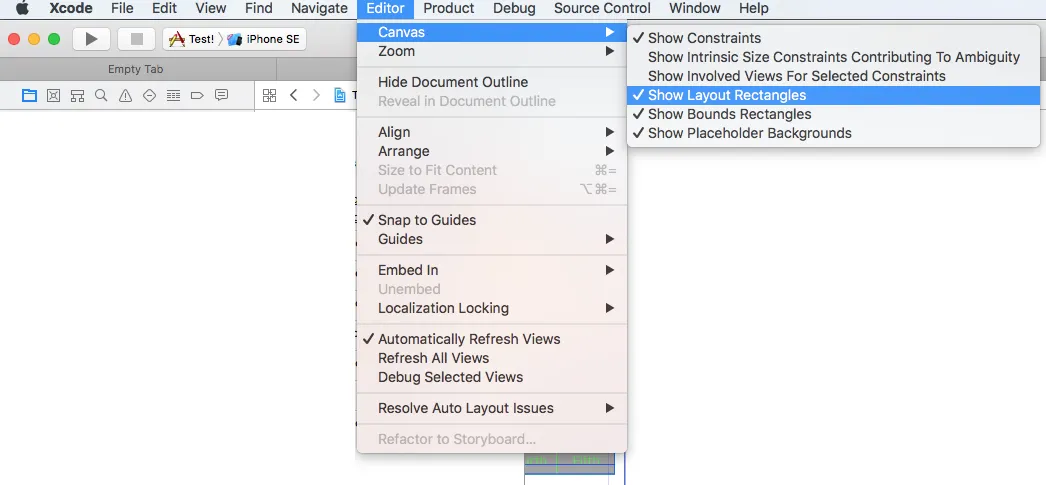This screenshot has height=485, width=1046.
Task: Expand the Embed In submenu
Action: [492, 270]
